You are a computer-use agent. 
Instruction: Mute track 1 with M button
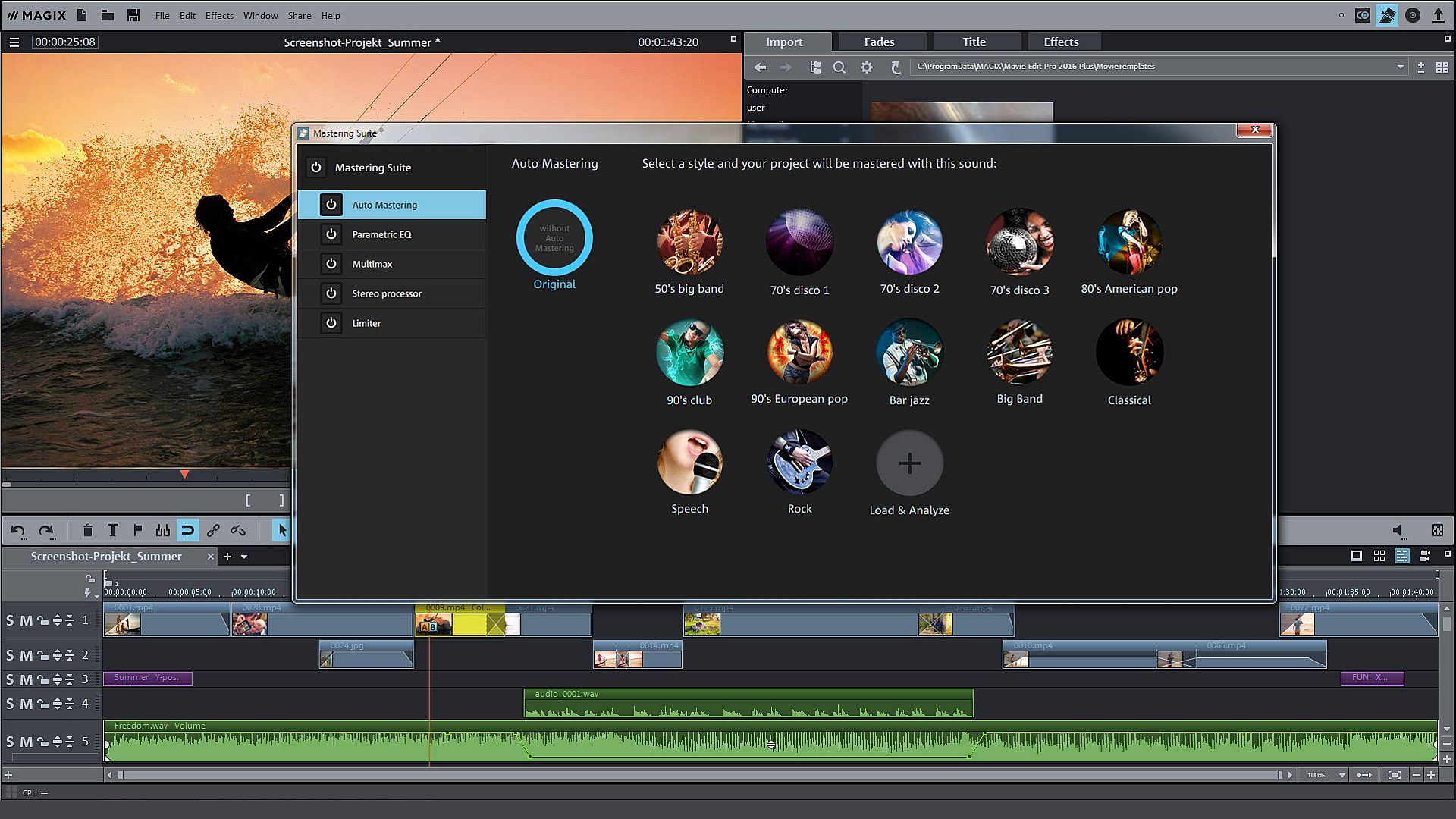(26, 621)
